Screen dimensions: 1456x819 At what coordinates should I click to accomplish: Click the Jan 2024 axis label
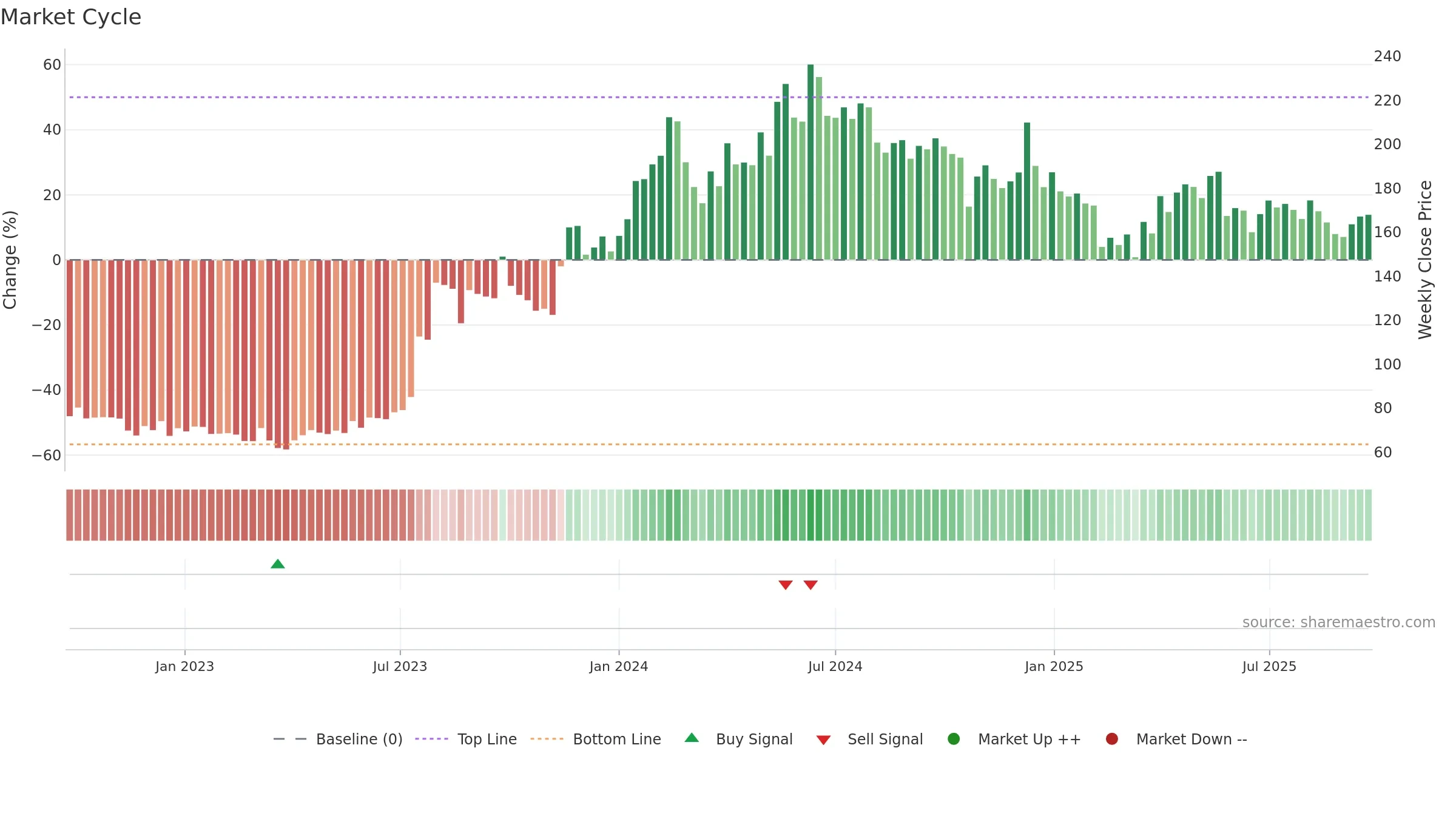619,667
